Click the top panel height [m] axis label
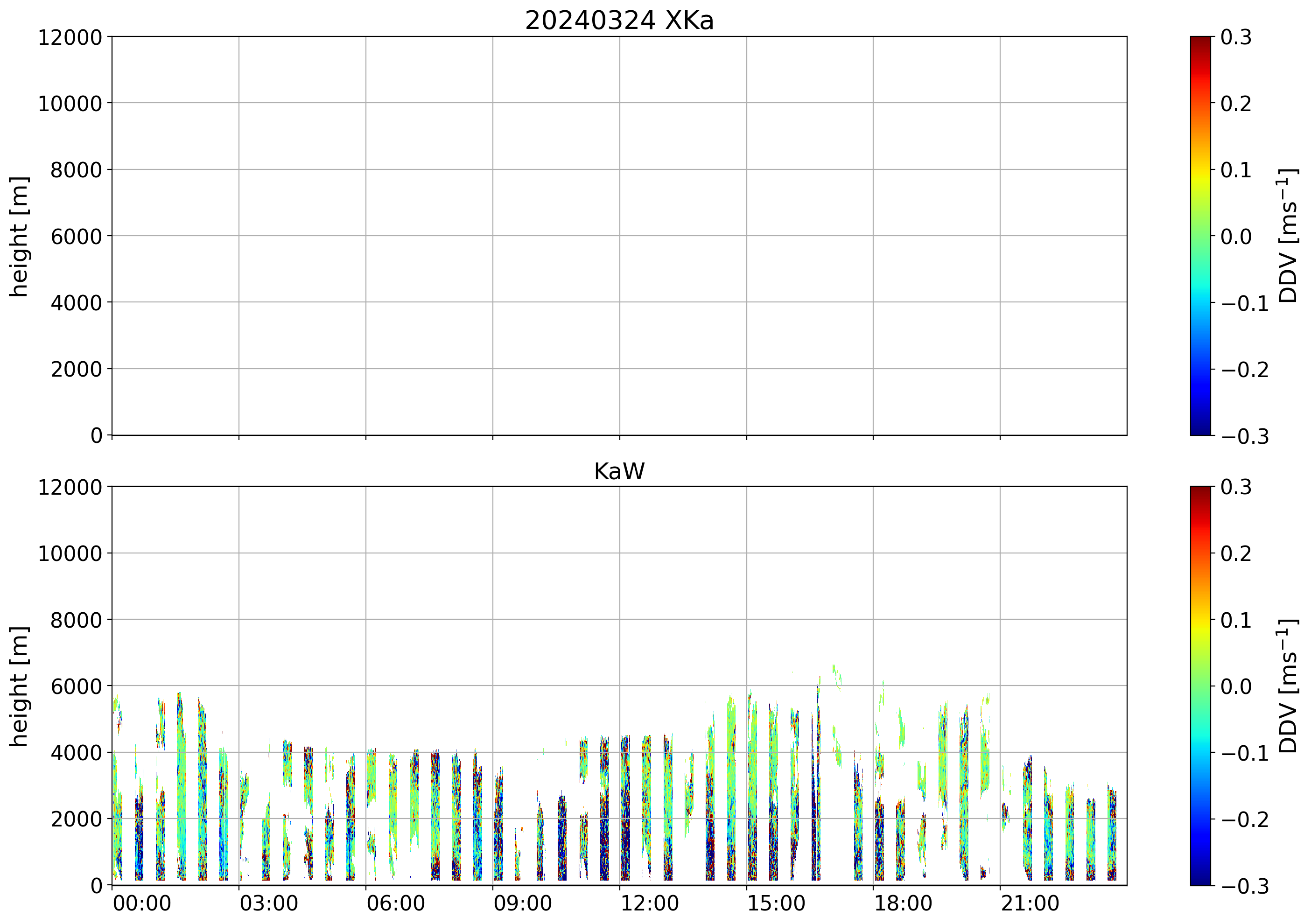Viewport: 1311px width, 924px height. pyautogui.click(x=19, y=236)
